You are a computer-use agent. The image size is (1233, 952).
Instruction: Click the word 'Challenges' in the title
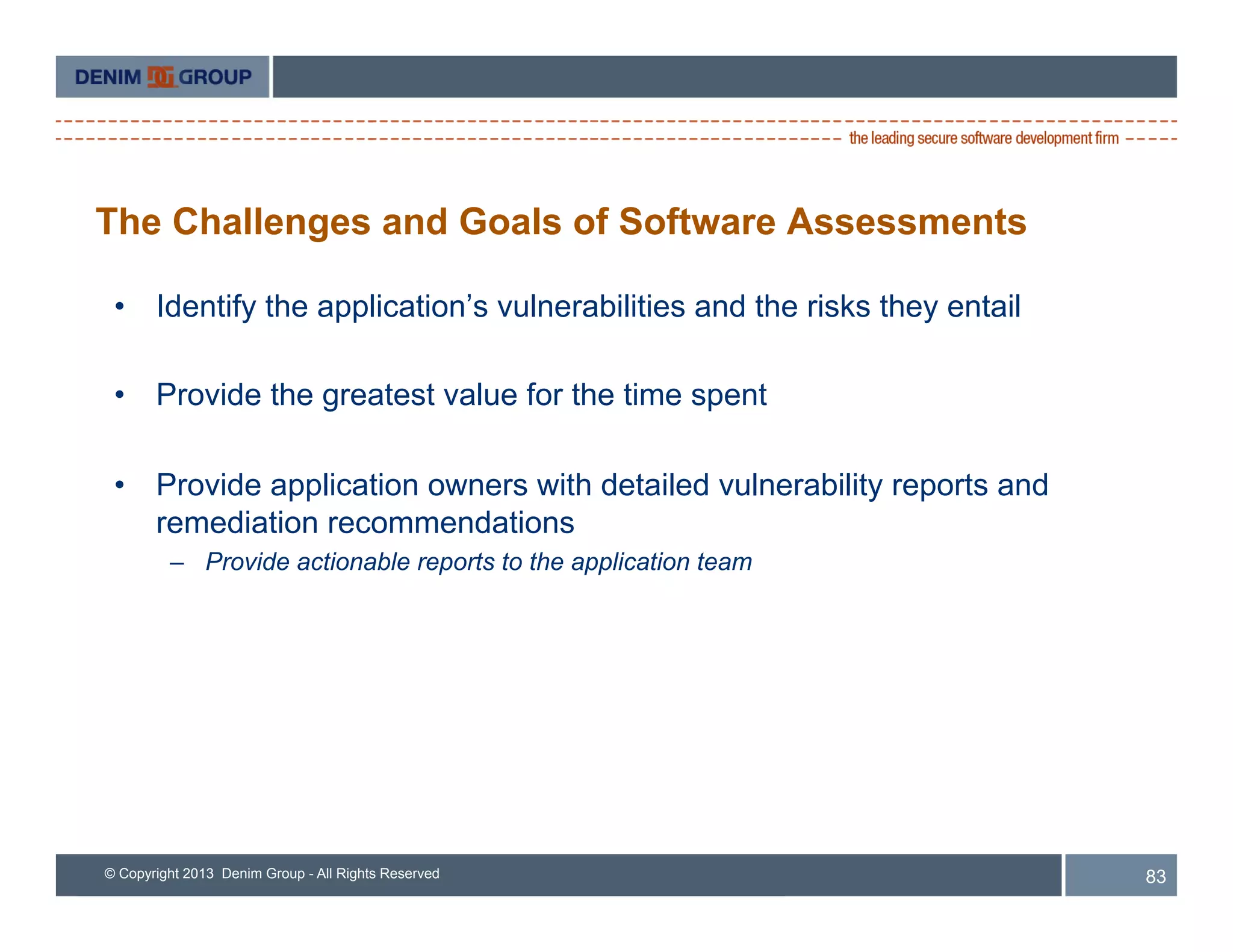click(x=271, y=222)
